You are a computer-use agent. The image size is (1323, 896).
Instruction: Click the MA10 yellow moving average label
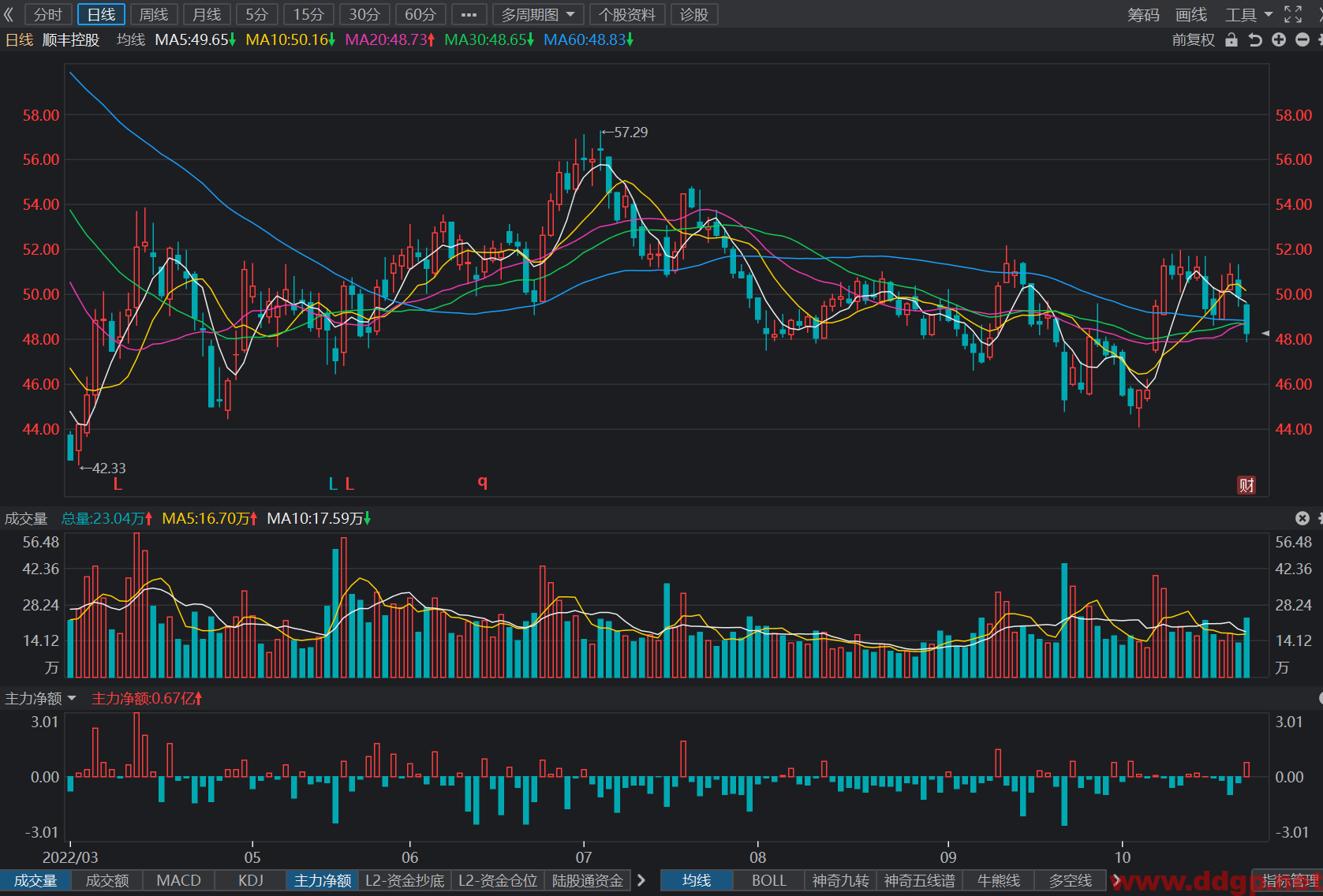click(290, 39)
